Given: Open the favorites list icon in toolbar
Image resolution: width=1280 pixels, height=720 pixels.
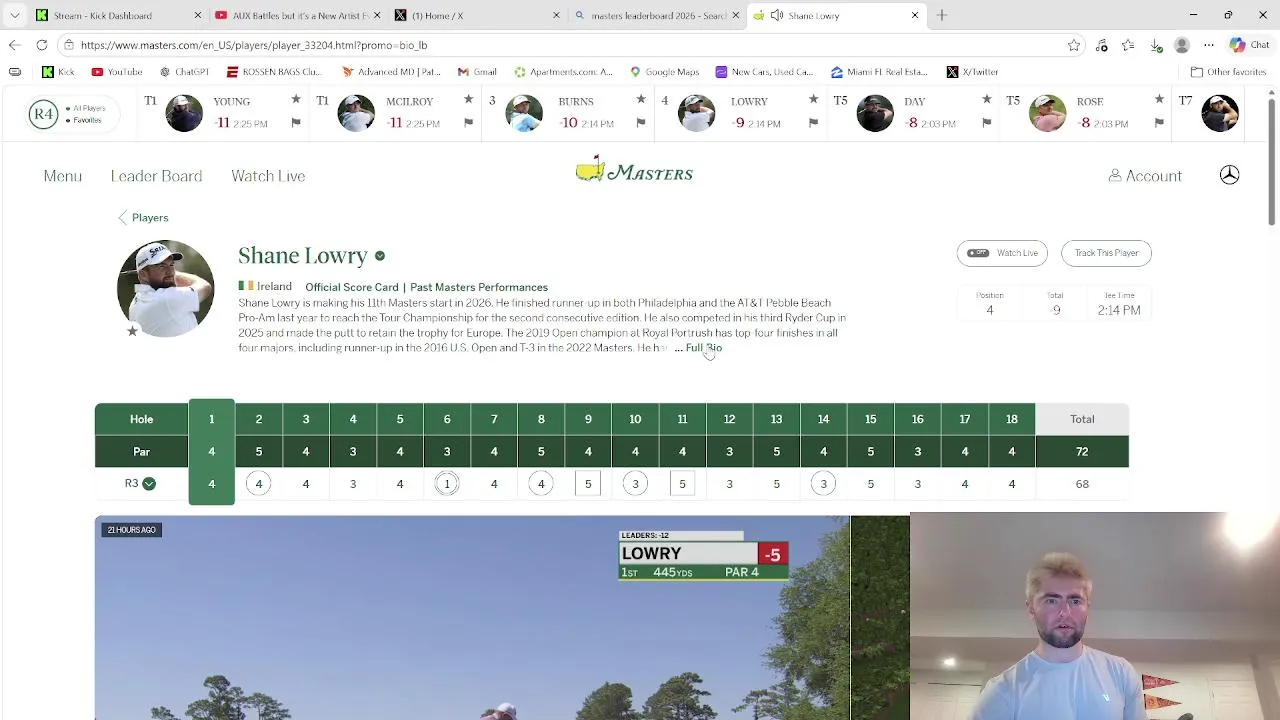Looking at the screenshot, I should click(x=1128, y=45).
